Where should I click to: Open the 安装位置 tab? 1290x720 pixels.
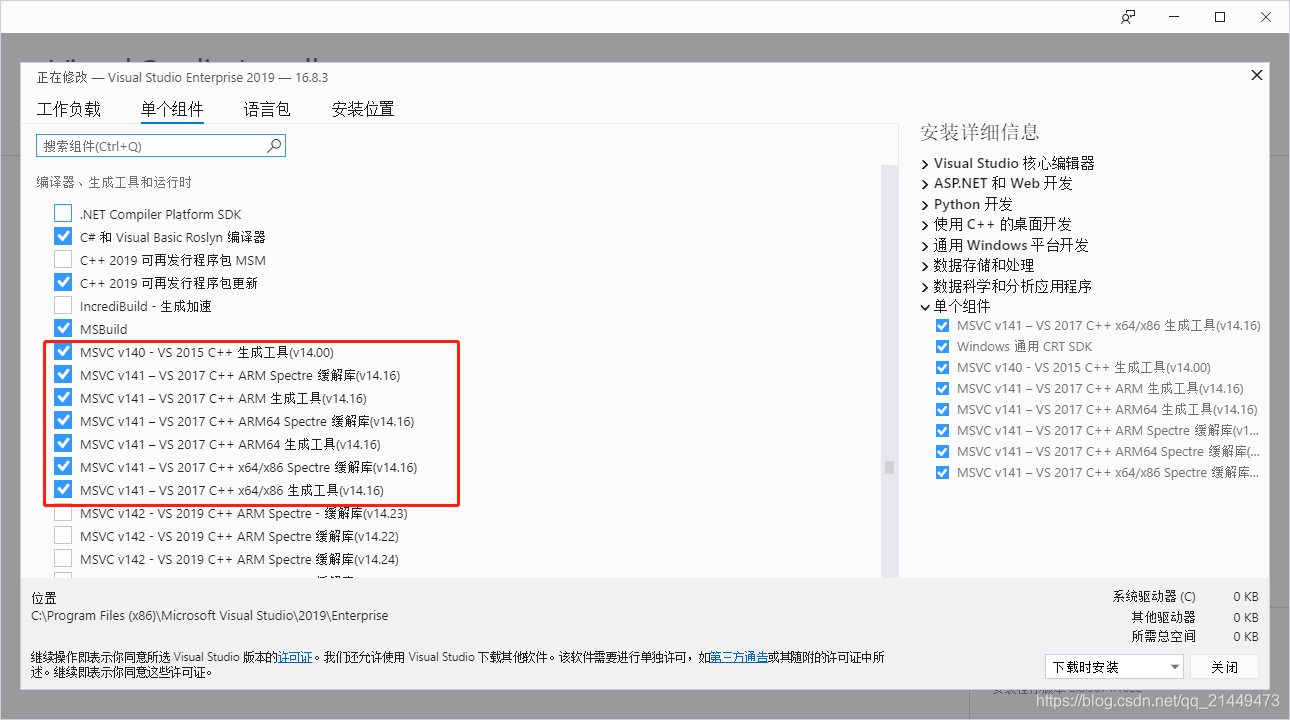click(x=363, y=109)
